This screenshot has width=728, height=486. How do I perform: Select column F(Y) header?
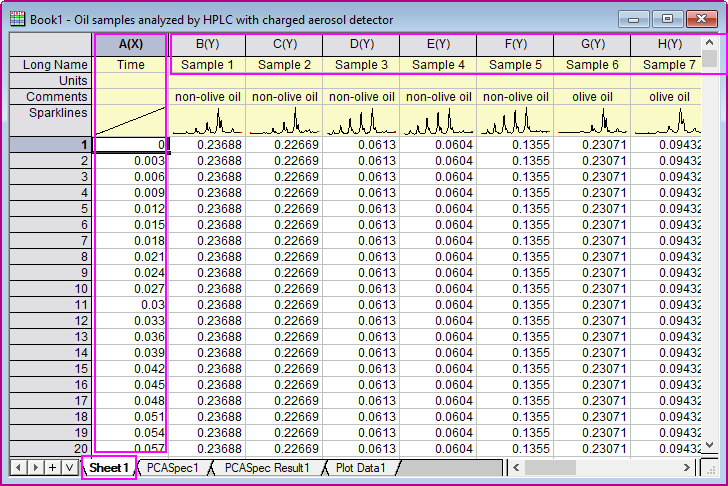coord(515,45)
